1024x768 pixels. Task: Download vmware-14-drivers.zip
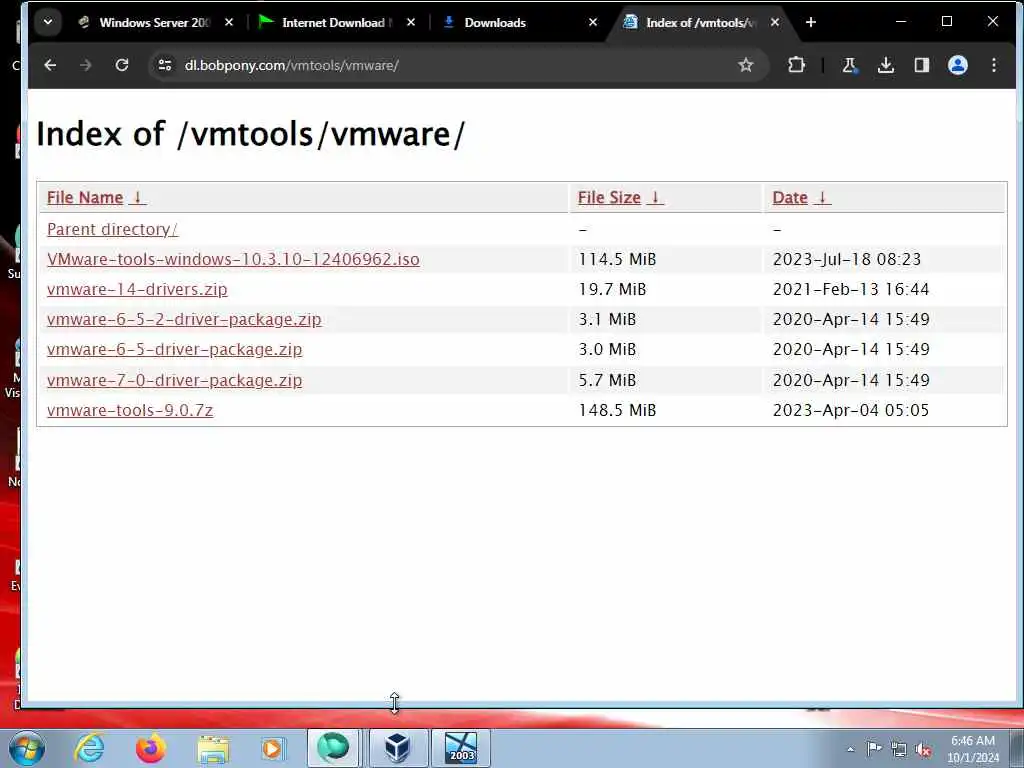[x=137, y=289]
